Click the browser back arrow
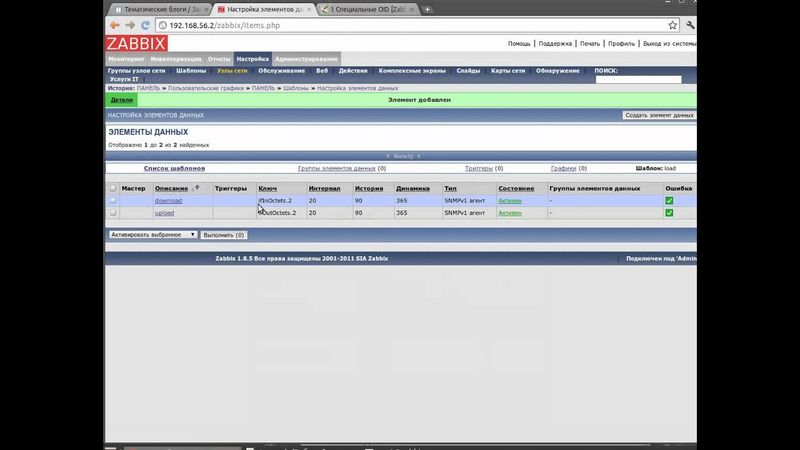 coord(114,25)
